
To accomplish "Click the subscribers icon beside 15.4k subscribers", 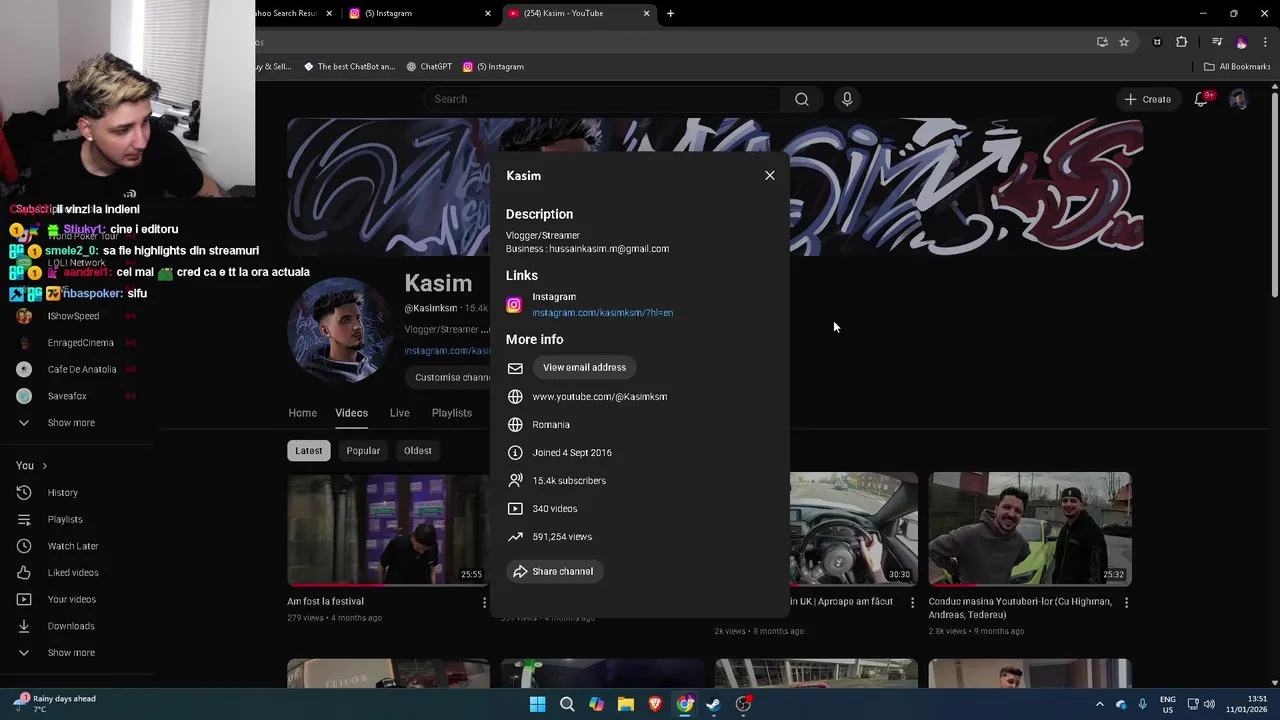I will tap(515, 481).
